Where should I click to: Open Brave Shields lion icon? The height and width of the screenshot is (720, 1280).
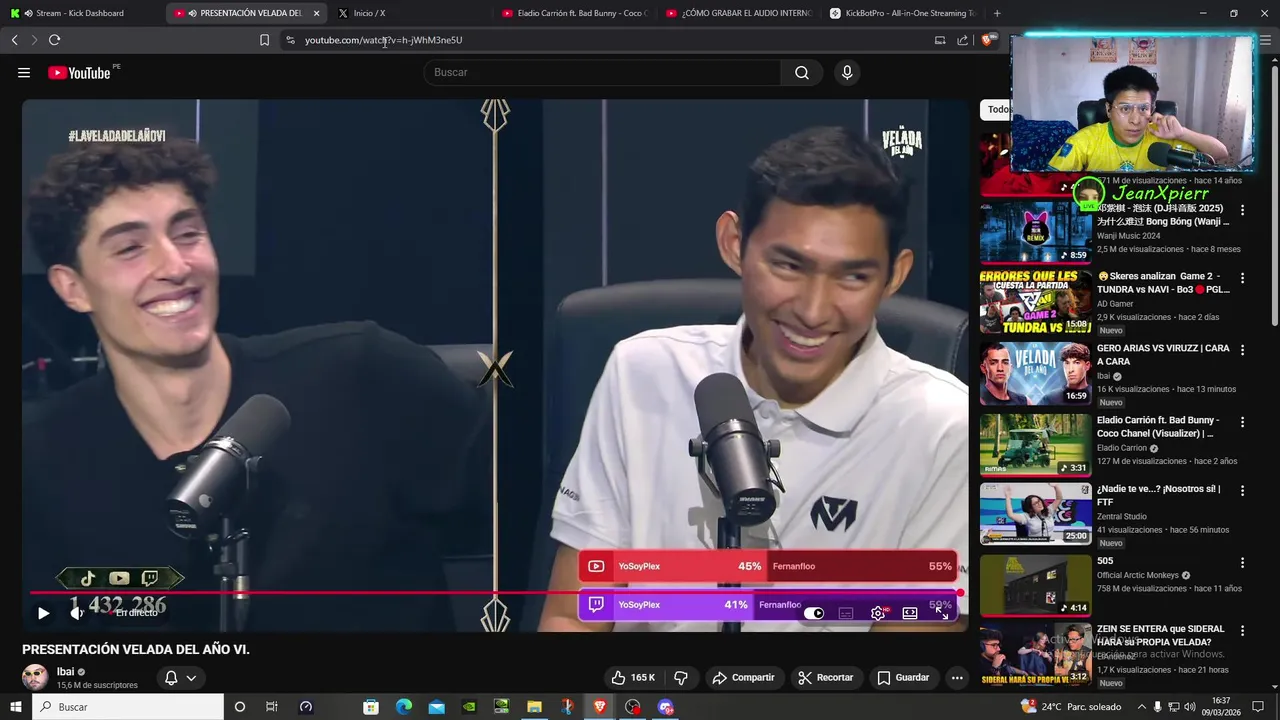pos(987,40)
